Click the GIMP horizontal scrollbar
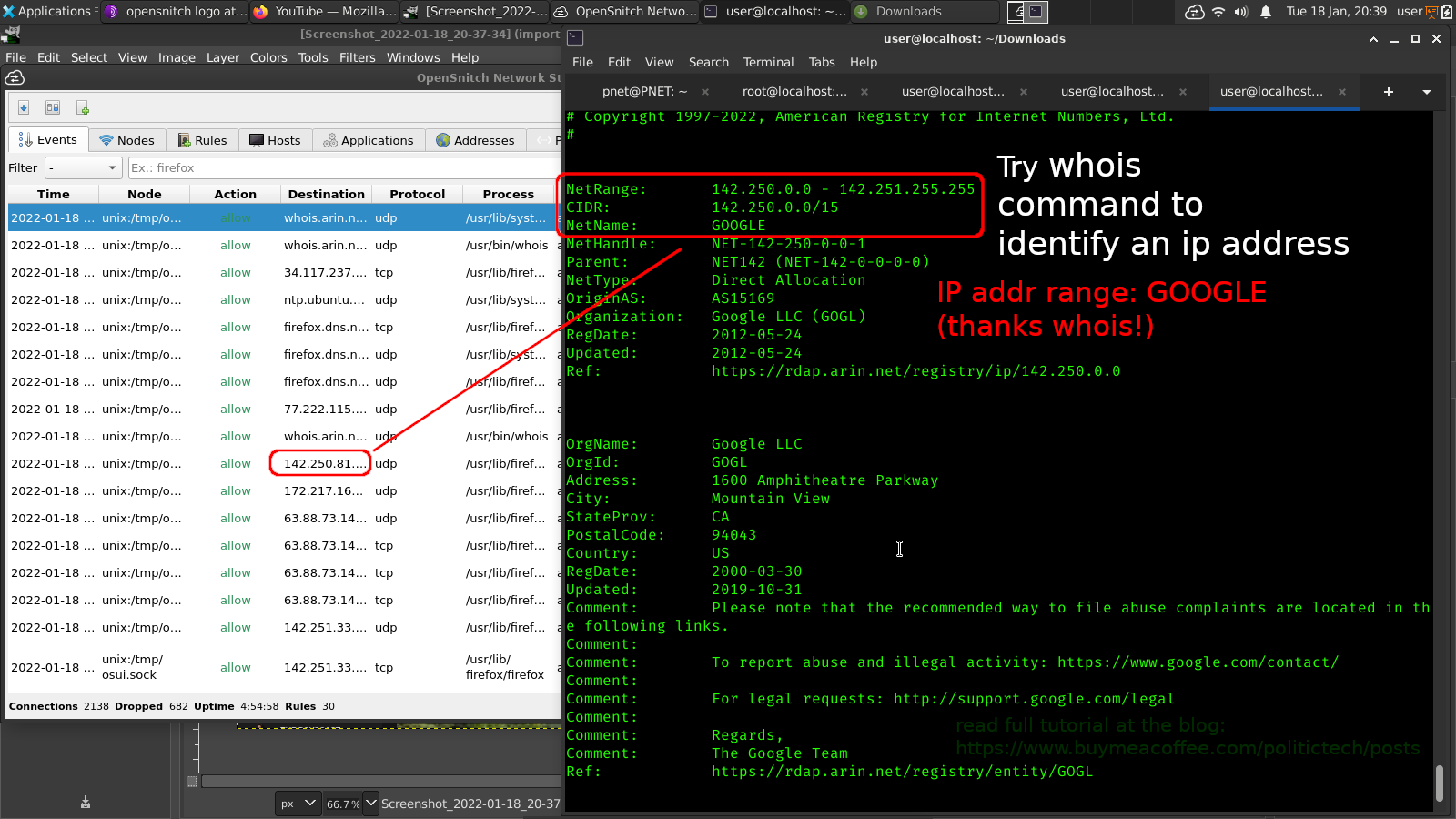The height and width of the screenshot is (819, 1456). [380, 782]
